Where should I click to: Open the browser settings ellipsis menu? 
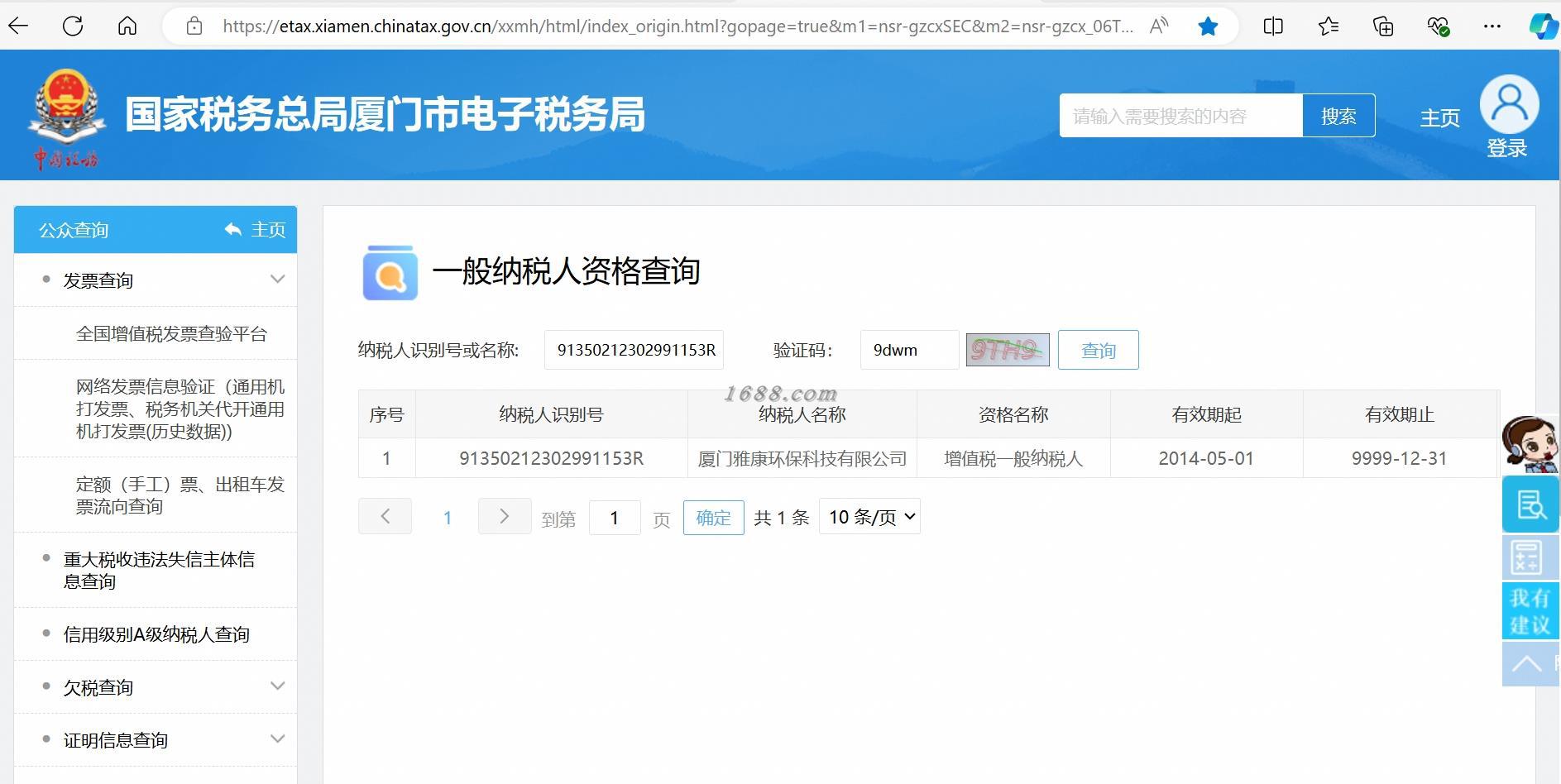click(1492, 26)
